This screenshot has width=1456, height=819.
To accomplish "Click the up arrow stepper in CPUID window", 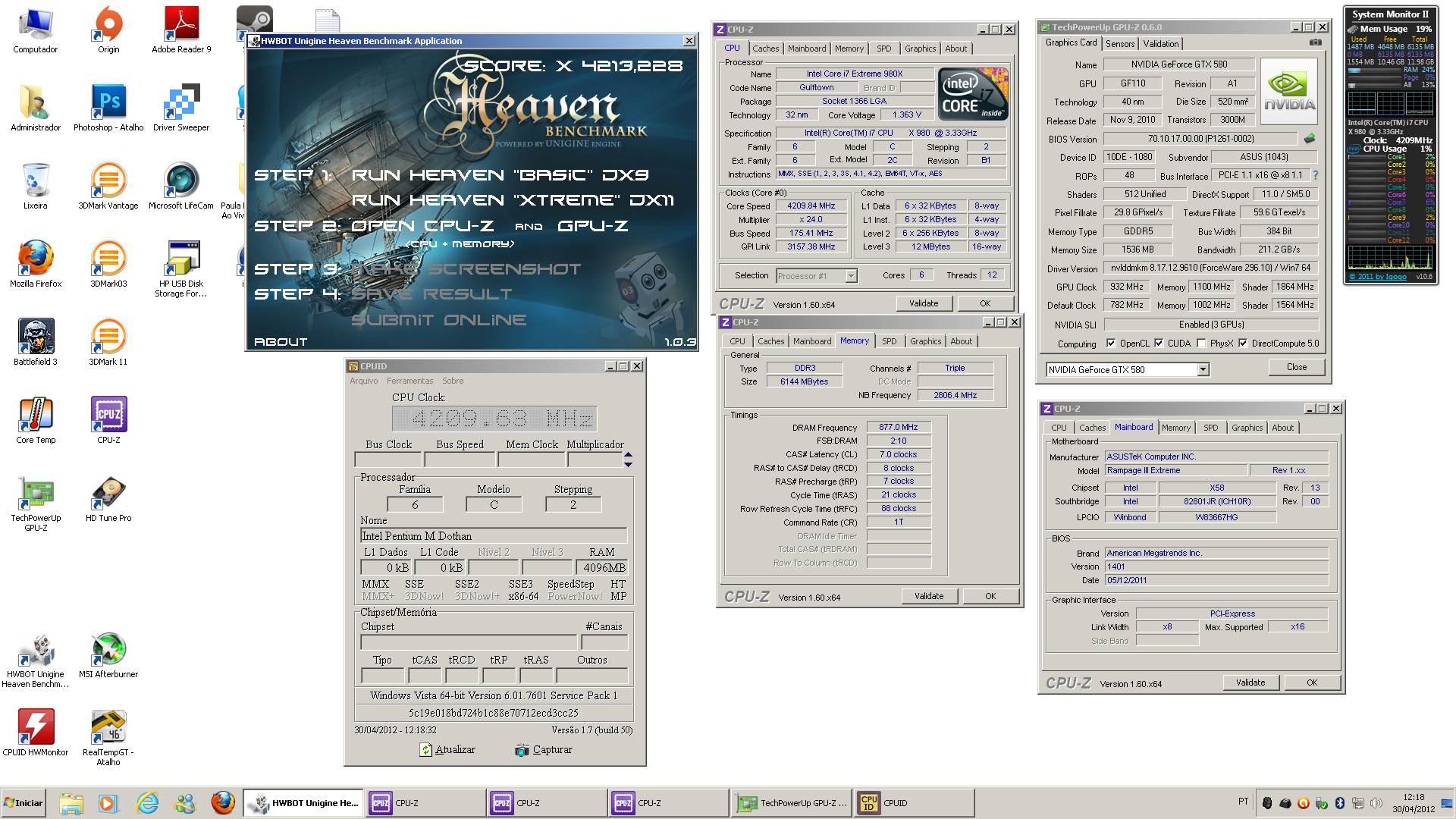I will click(628, 455).
